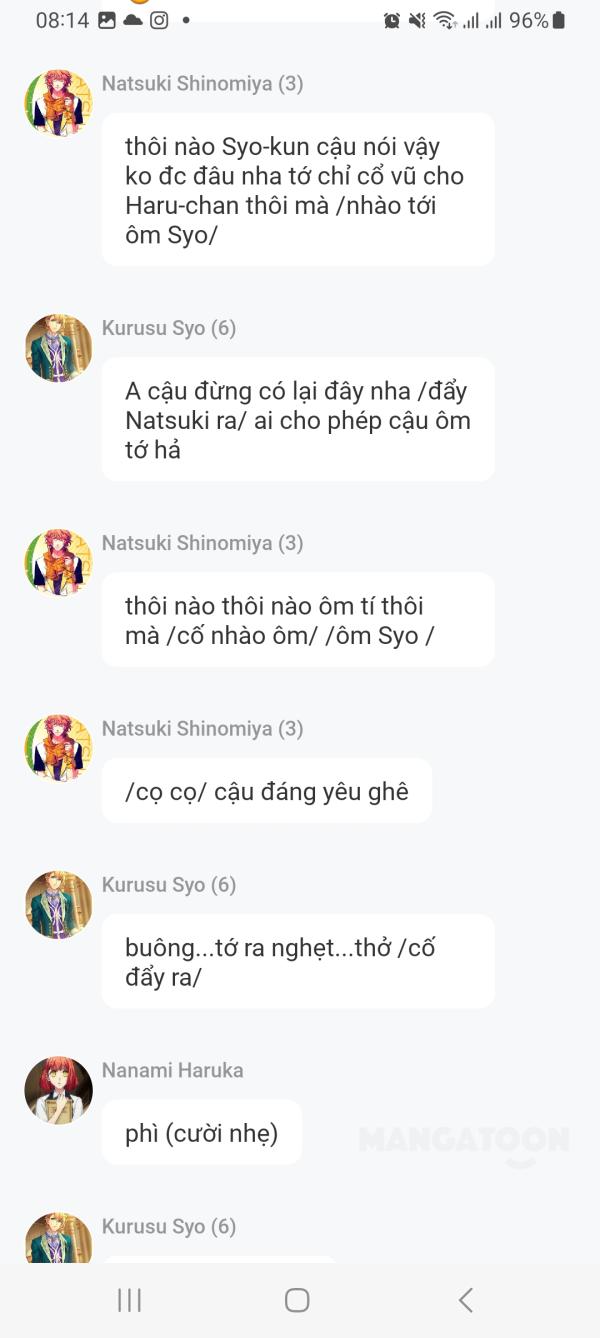This screenshot has height=1338, width=600.
Task: Tap the Nanami Haruka name label
Action: [172, 1070]
